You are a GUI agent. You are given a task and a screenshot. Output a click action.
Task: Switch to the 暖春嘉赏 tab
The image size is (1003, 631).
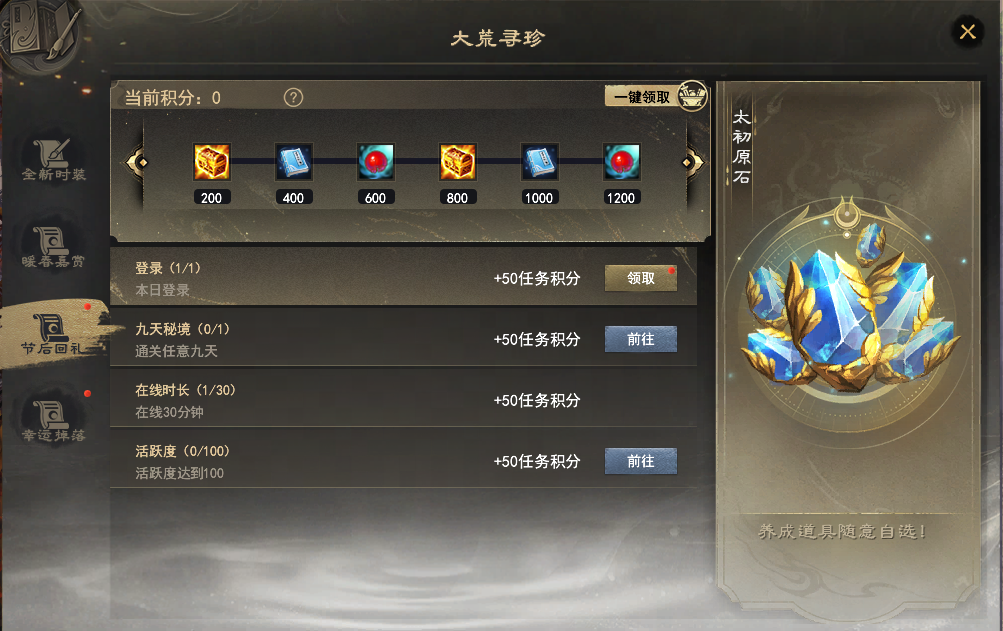[x=54, y=248]
